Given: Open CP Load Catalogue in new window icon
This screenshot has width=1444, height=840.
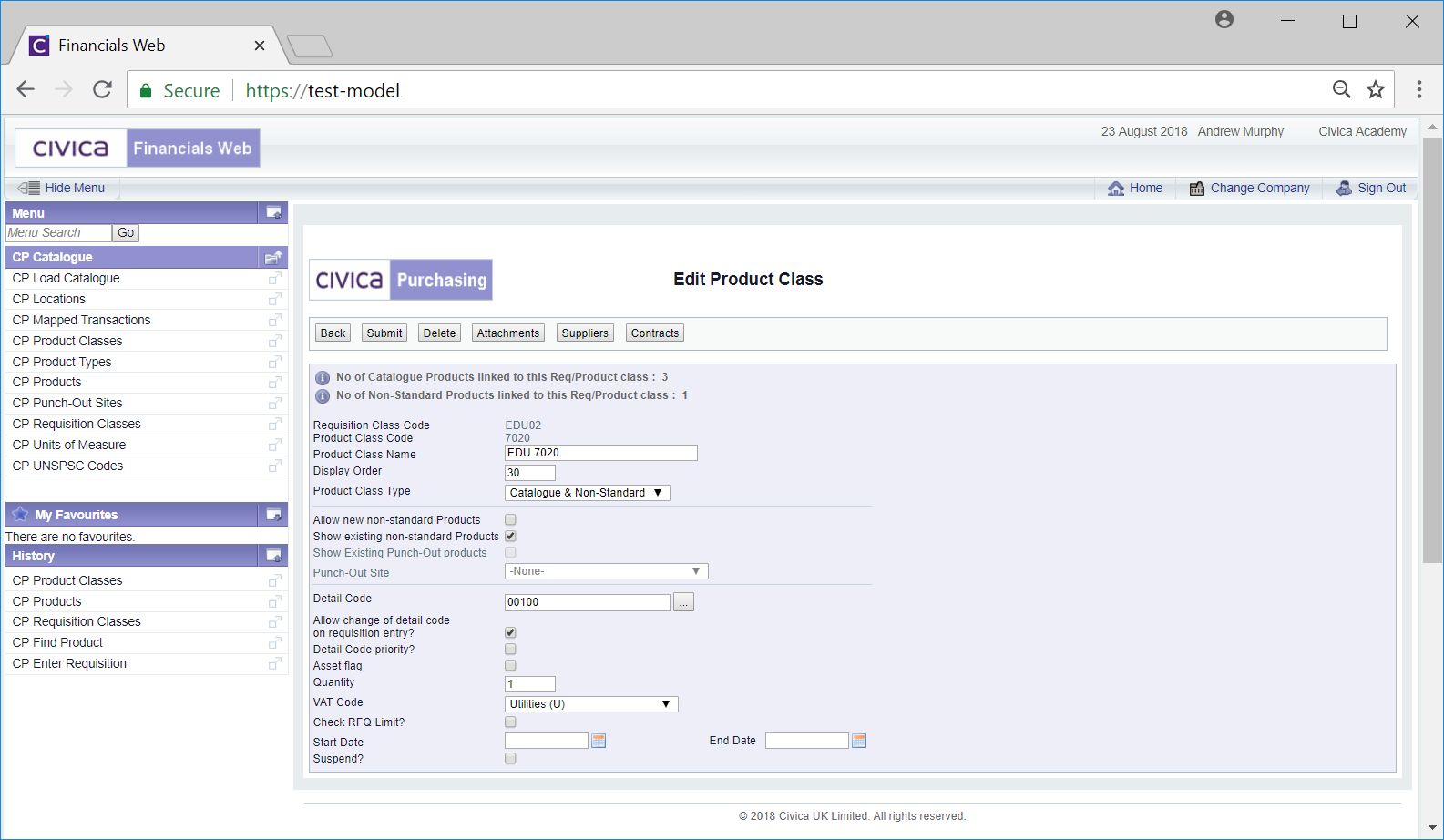Looking at the screenshot, I should point(274,278).
